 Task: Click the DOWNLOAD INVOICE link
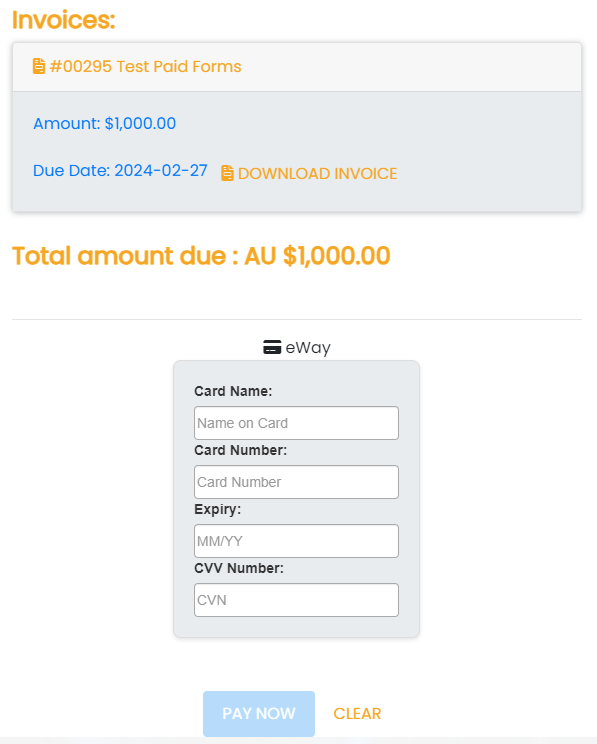click(x=309, y=174)
